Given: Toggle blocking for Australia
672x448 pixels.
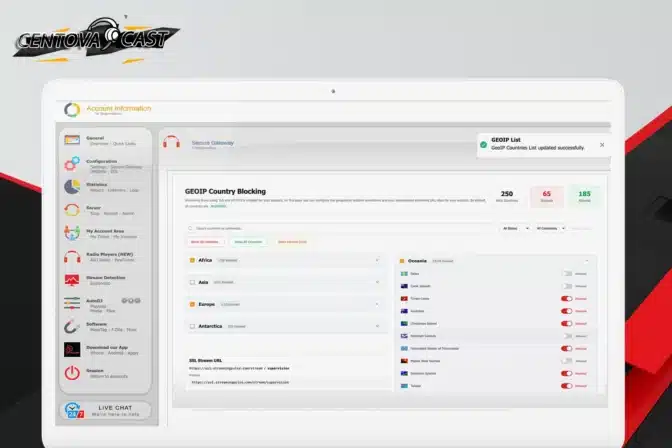Looking at the screenshot, I should 567,311.
